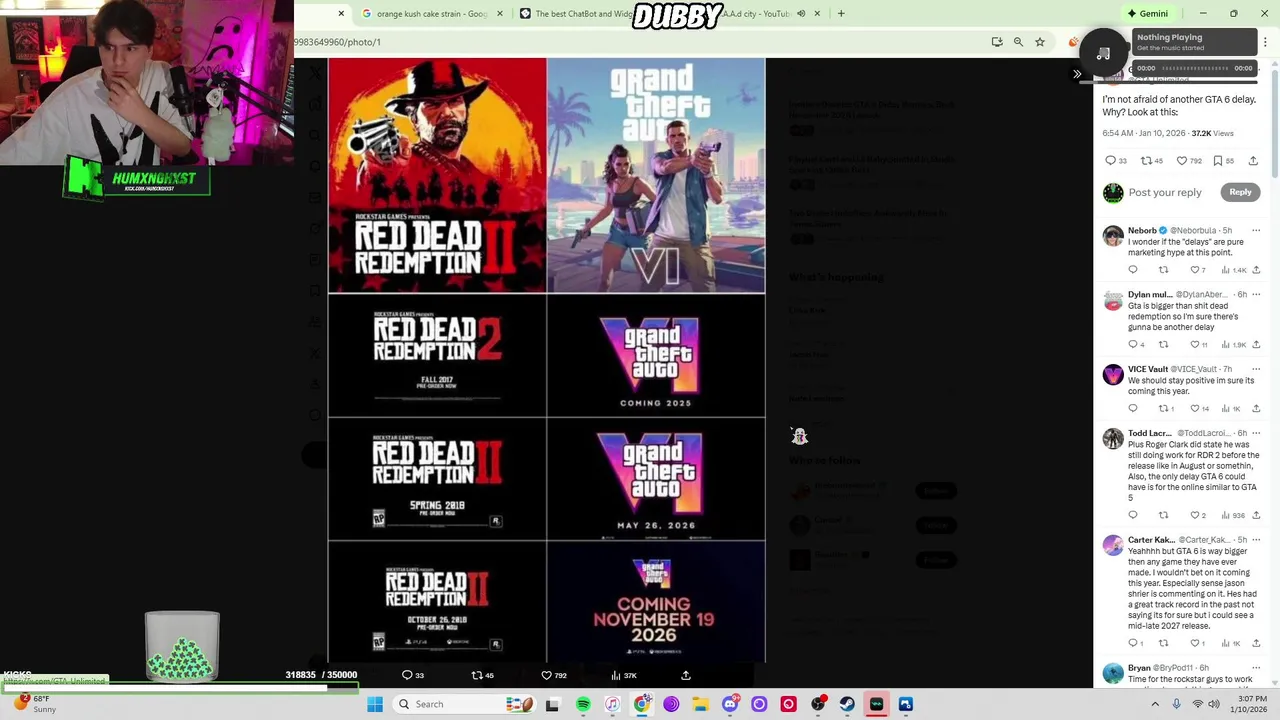Show hidden system tray icons
The width and height of the screenshot is (1280, 720).
coord(1155,704)
